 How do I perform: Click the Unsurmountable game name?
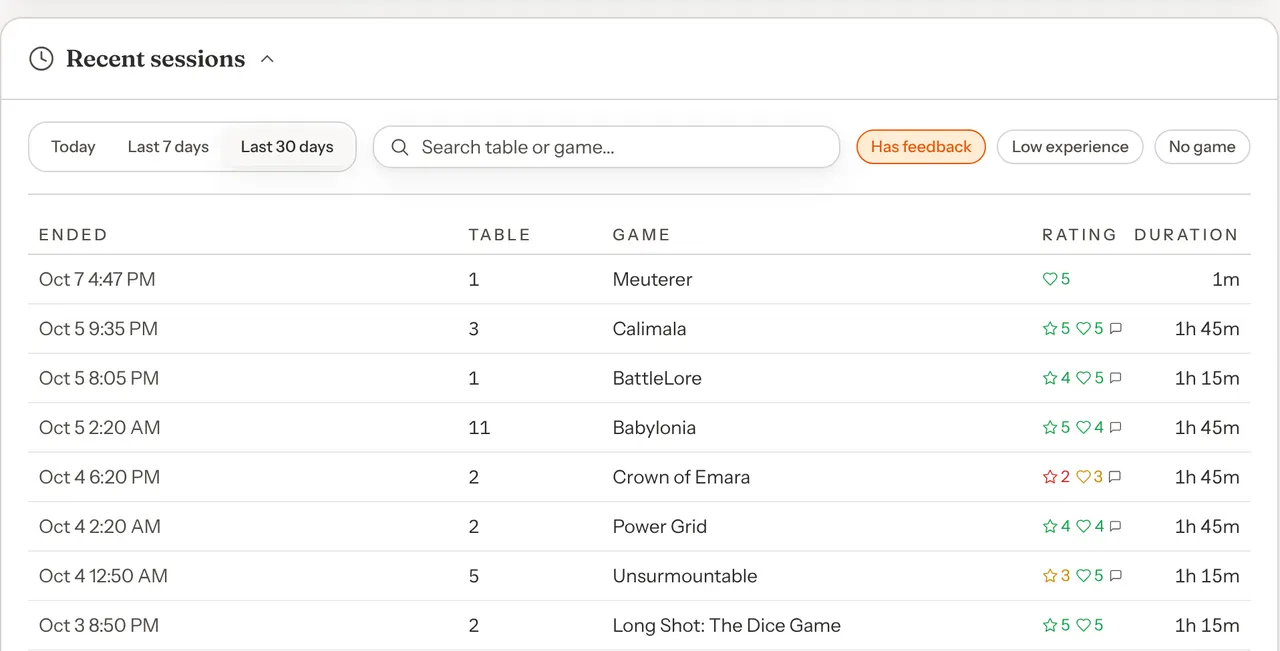click(x=685, y=576)
